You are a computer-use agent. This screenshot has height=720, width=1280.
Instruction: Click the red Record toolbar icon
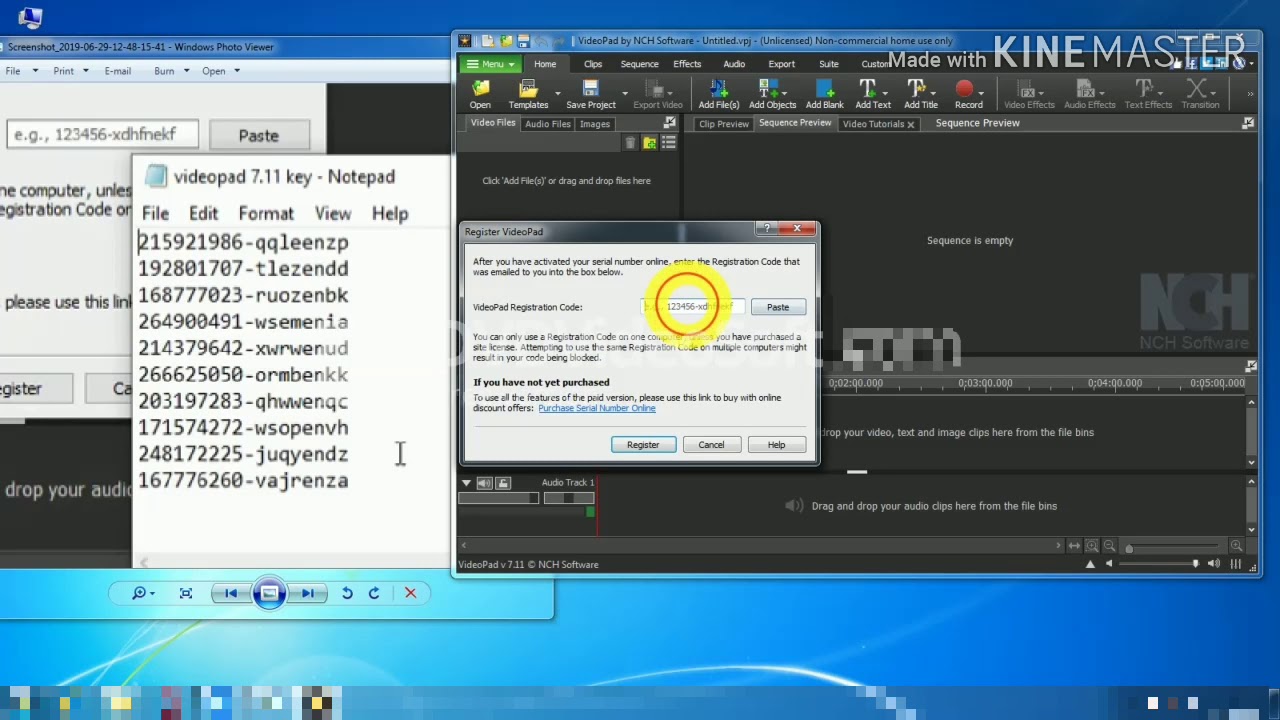965,89
